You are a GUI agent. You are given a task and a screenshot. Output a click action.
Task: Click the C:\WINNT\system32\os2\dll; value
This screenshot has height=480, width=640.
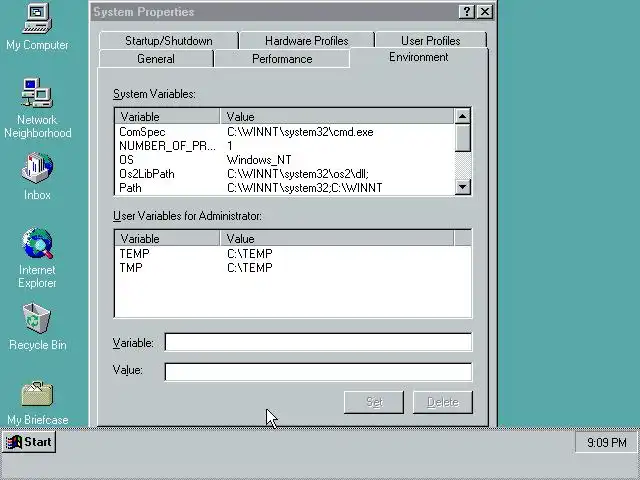tap(298, 174)
